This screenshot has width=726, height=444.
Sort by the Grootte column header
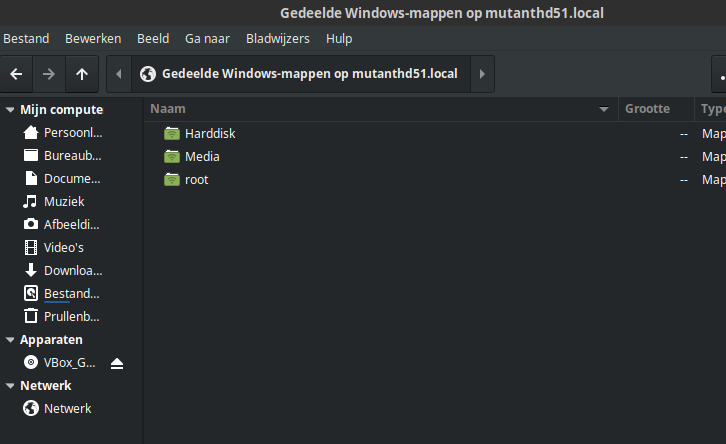647,109
